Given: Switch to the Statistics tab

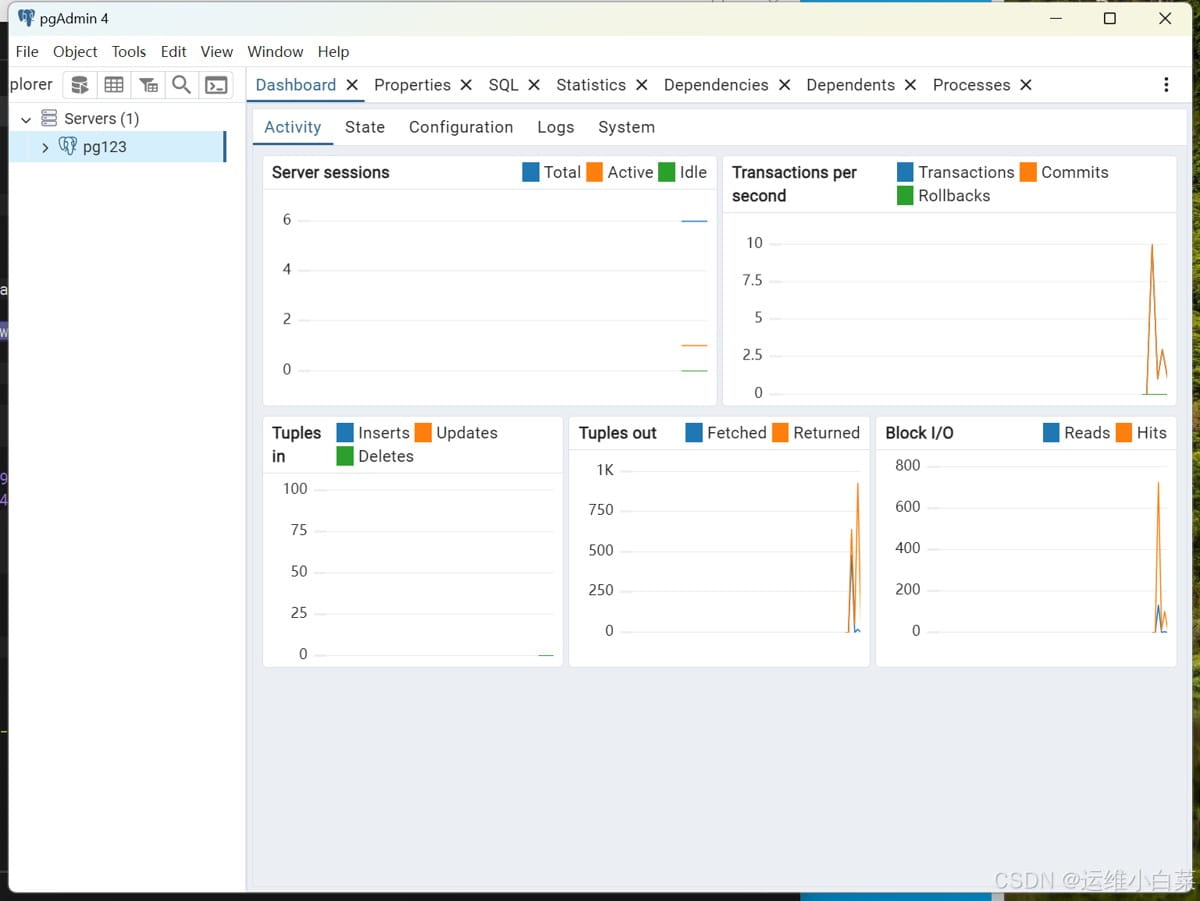Looking at the screenshot, I should click(x=591, y=85).
